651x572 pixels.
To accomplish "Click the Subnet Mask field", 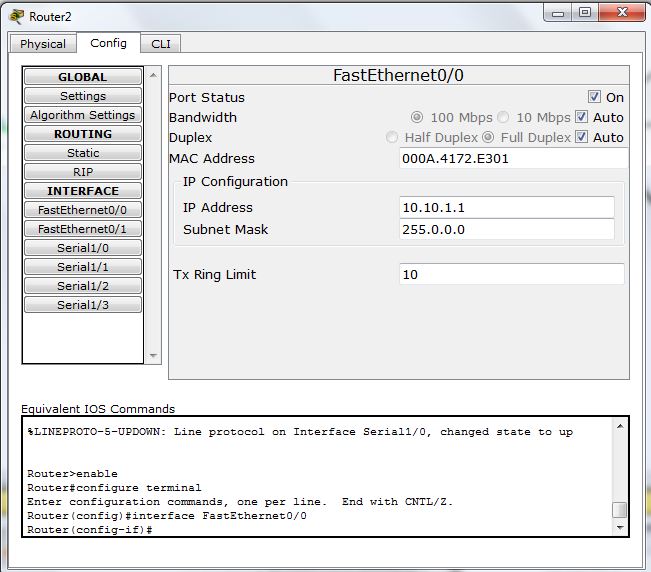I will [507, 230].
